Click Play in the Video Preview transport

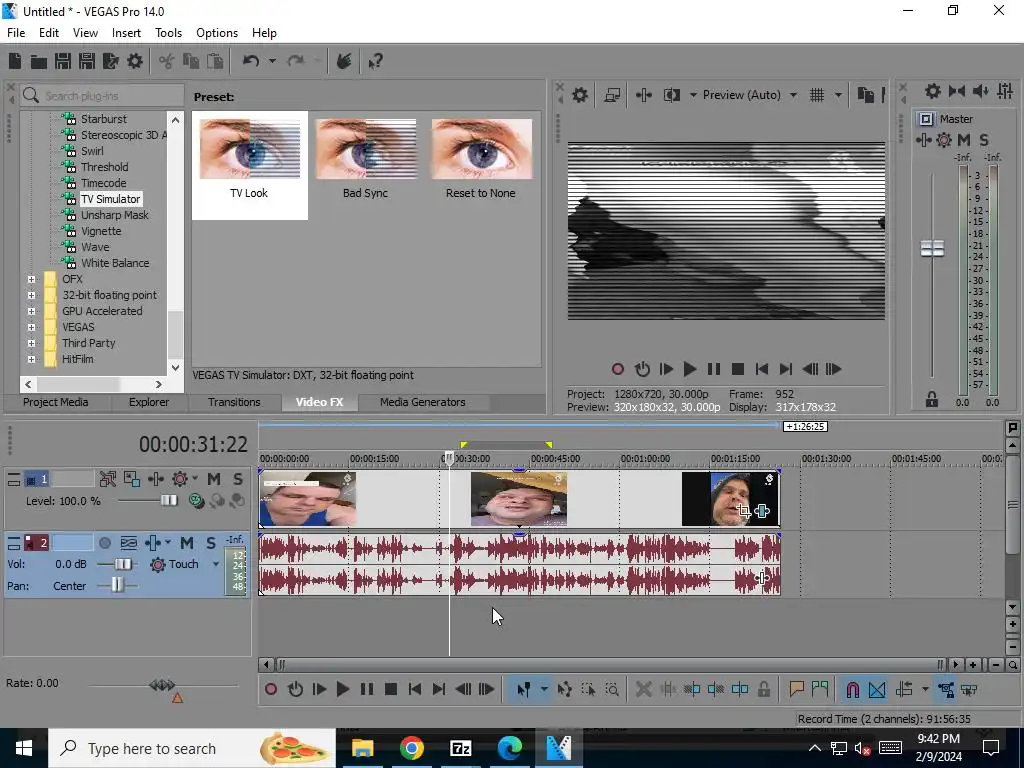(x=689, y=369)
